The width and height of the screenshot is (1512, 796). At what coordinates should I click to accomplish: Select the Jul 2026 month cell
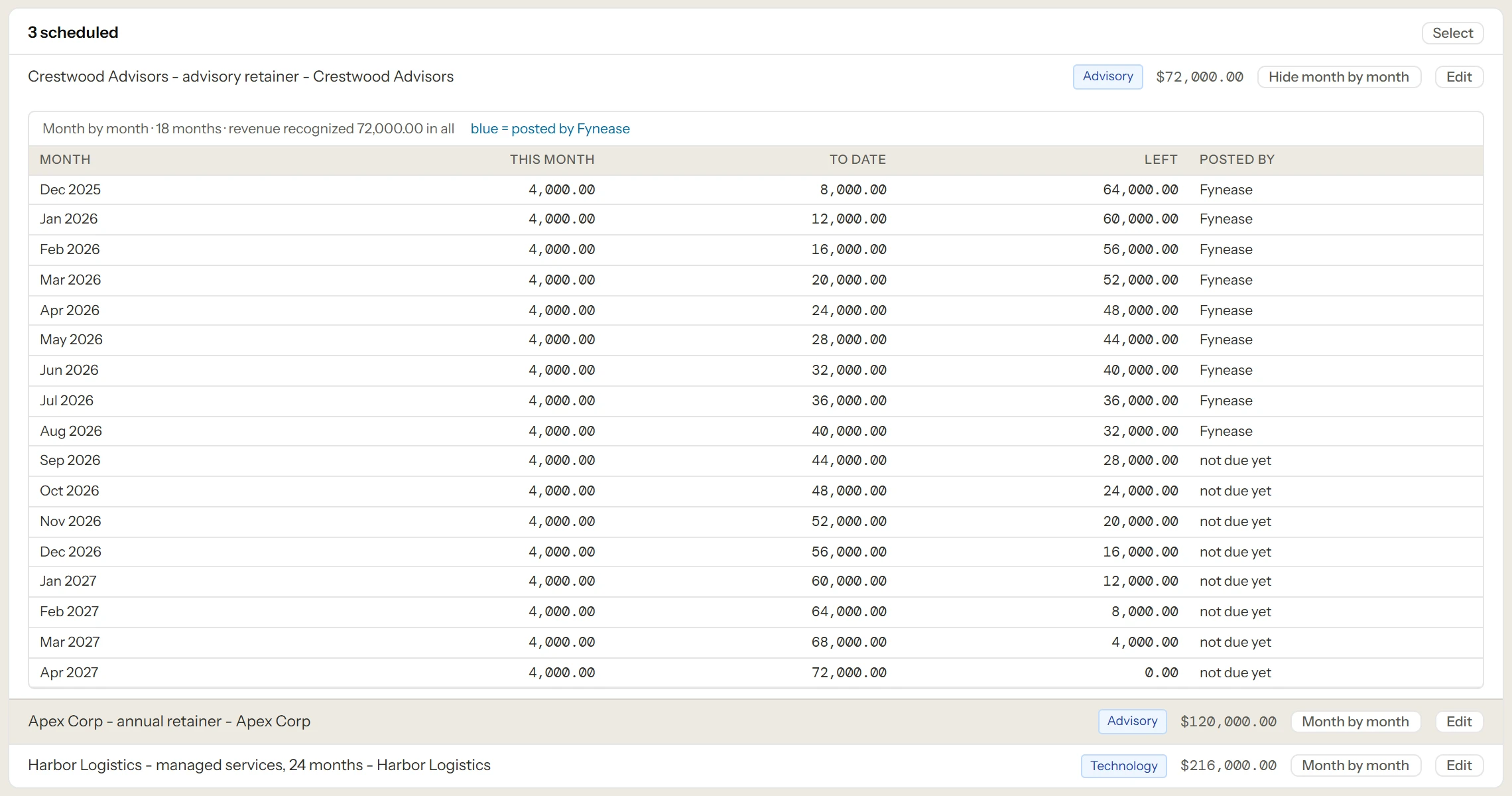click(66, 401)
